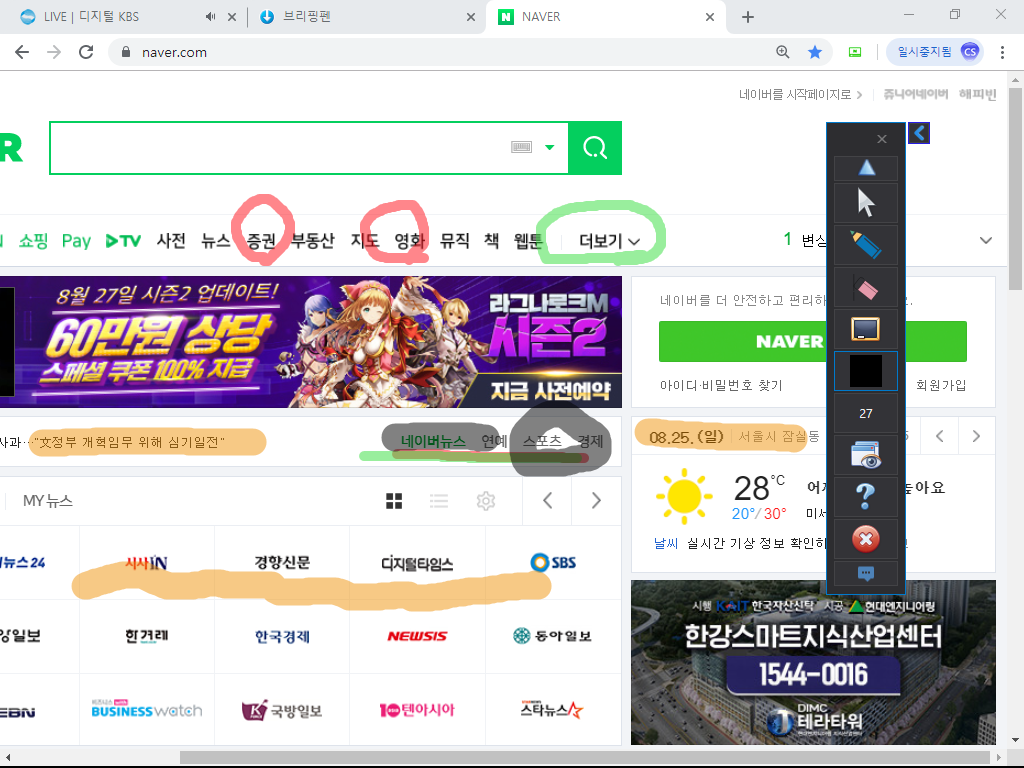This screenshot has width=1024, height=768.
Task: Show next newsstand page
Action: 596,501
